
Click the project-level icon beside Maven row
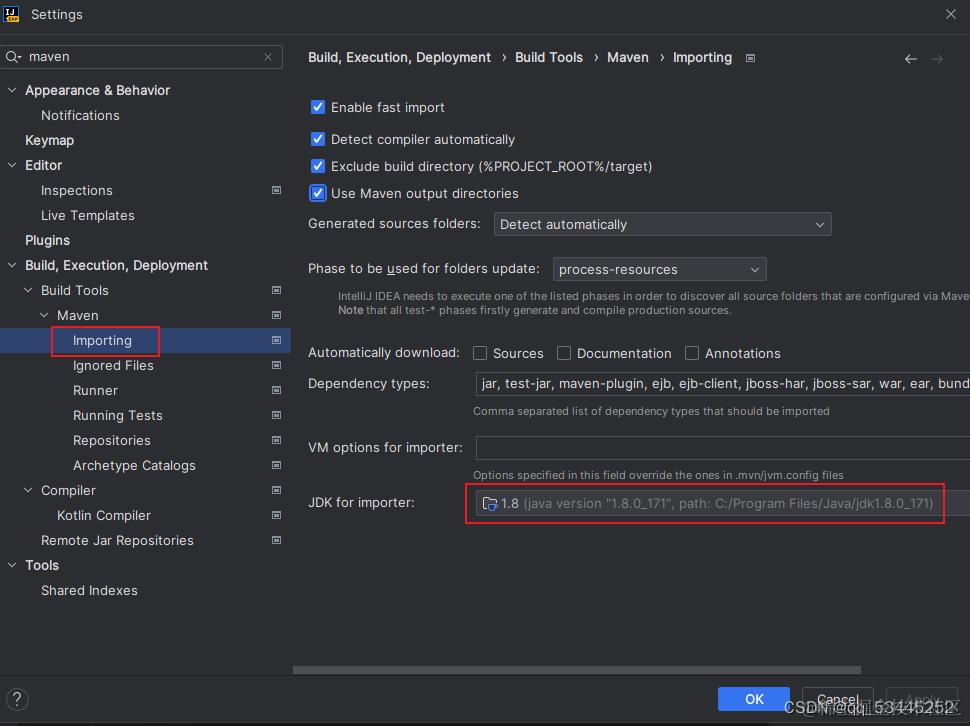pyautogui.click(x=277, y=315)
